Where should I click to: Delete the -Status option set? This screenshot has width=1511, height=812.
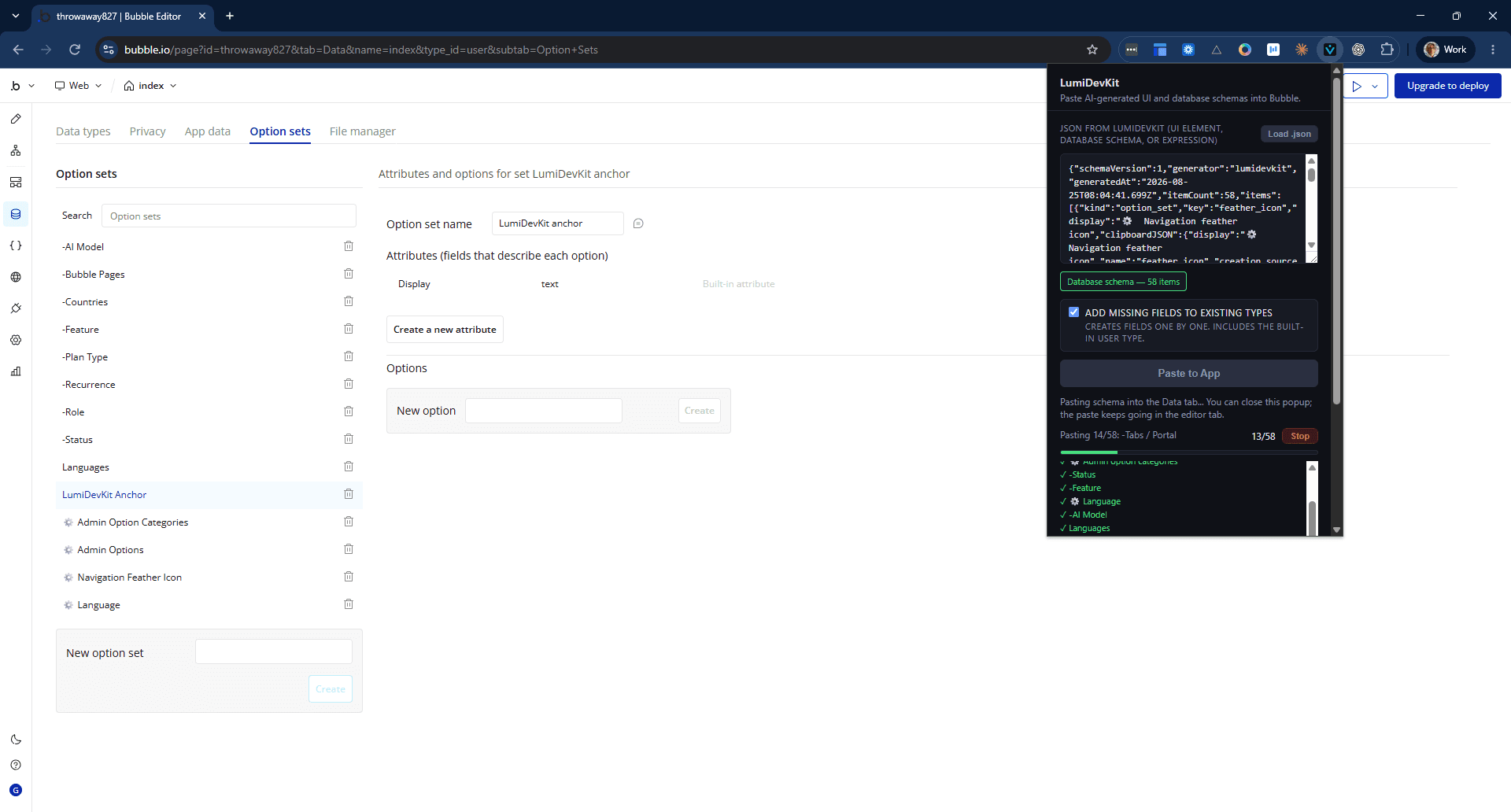pos(349,439)
